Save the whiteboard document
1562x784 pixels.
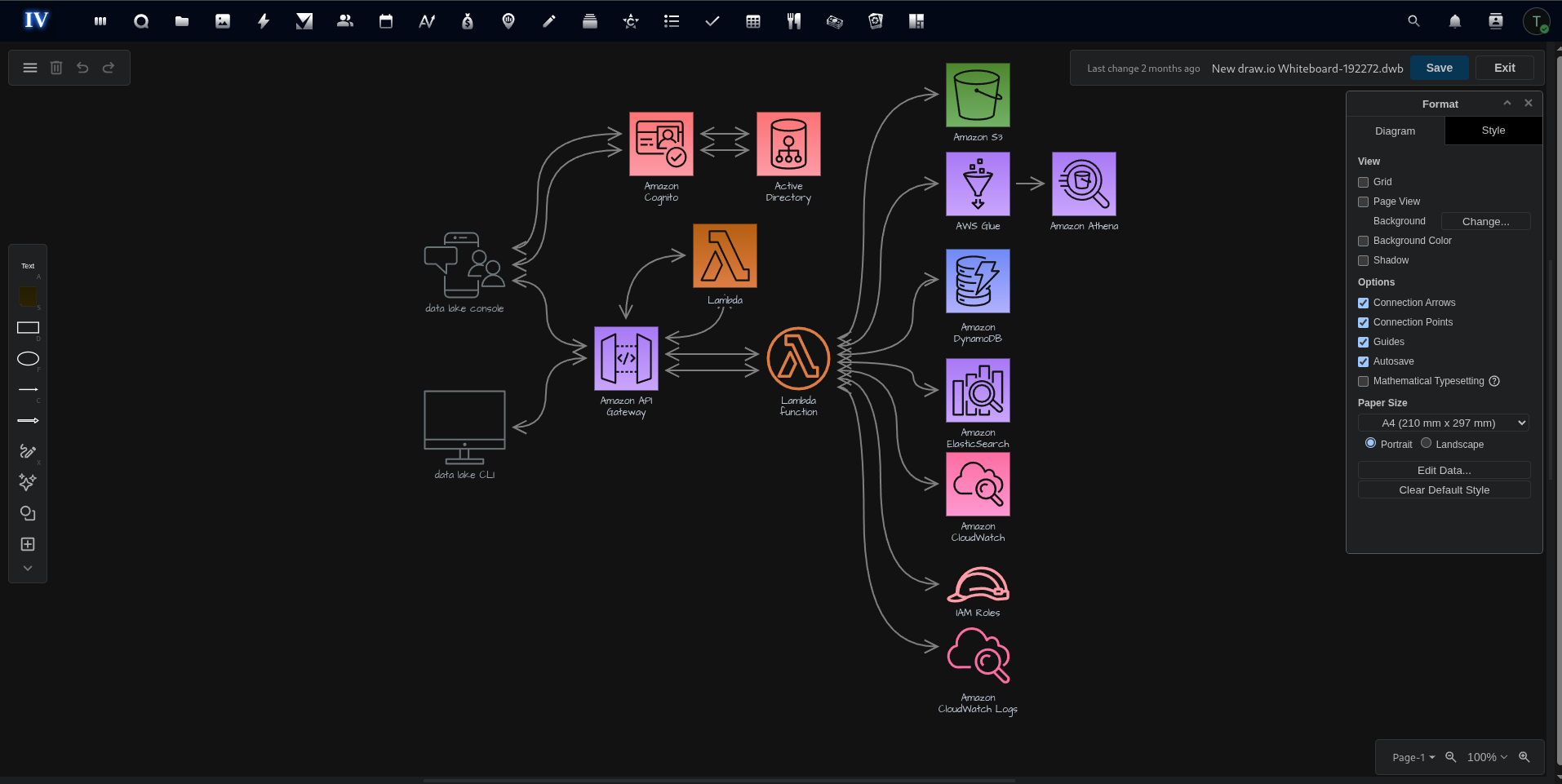pyautogui.click(x=1439, y=68)
